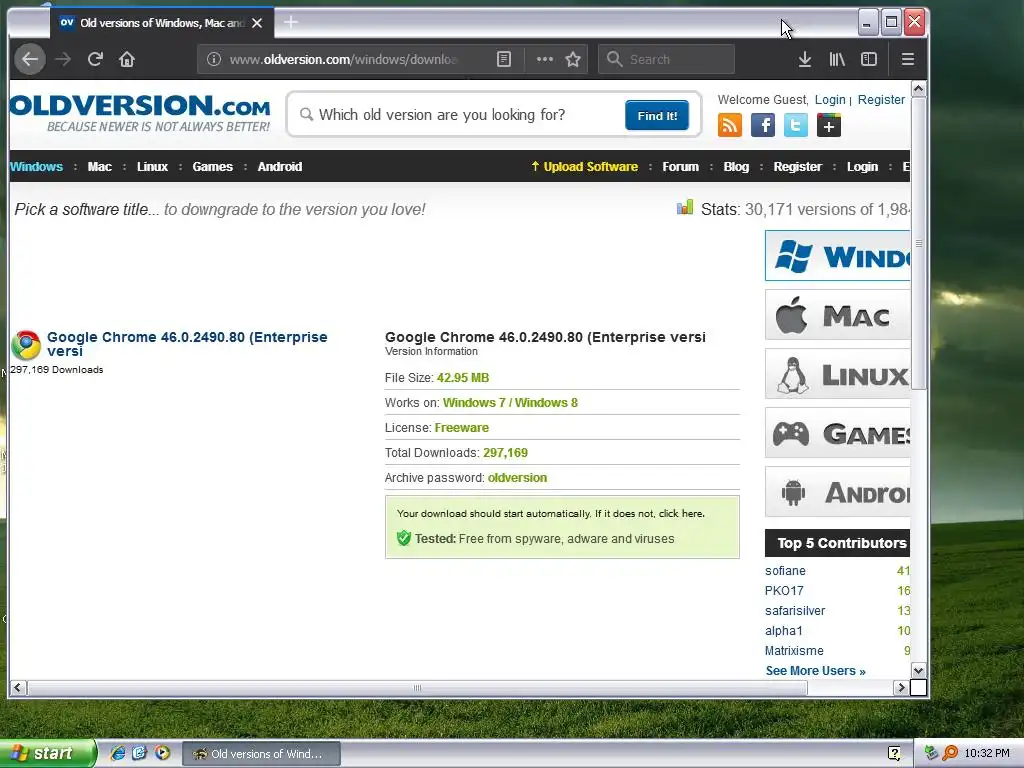Open contributor alpha1 profile
1024x768 pixels.
[x=784, y=631]
